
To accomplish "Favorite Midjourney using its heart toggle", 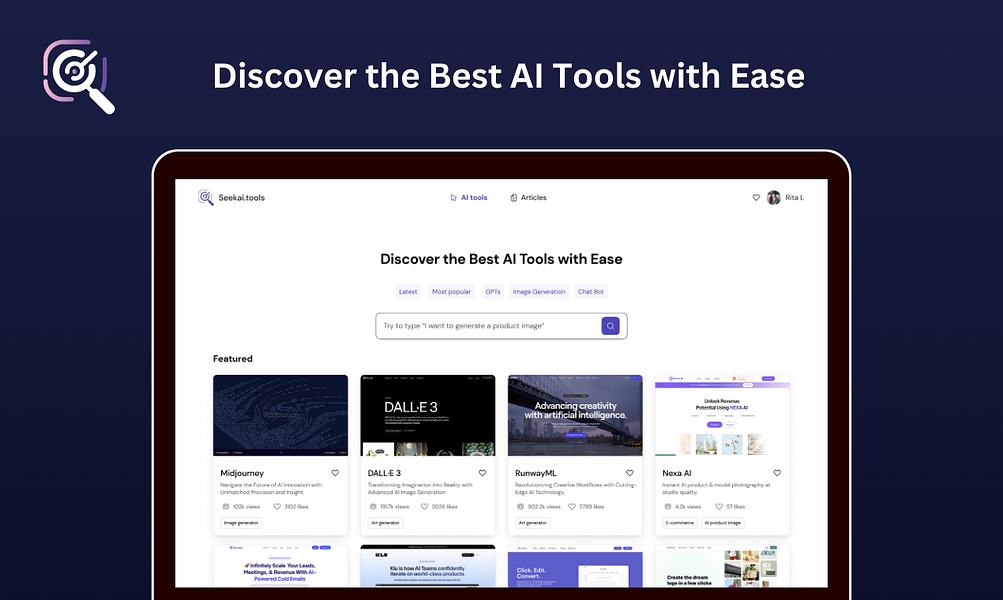I will point(336,471).
